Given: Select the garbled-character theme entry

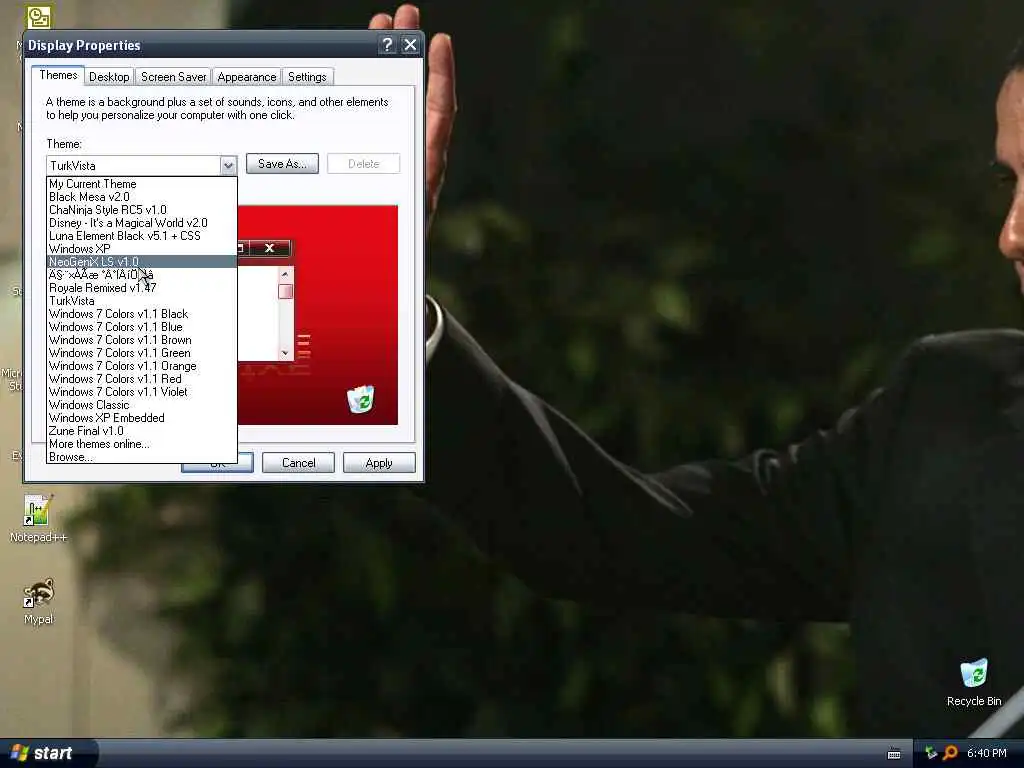Looking at the screenshot, I should (142, 275).
